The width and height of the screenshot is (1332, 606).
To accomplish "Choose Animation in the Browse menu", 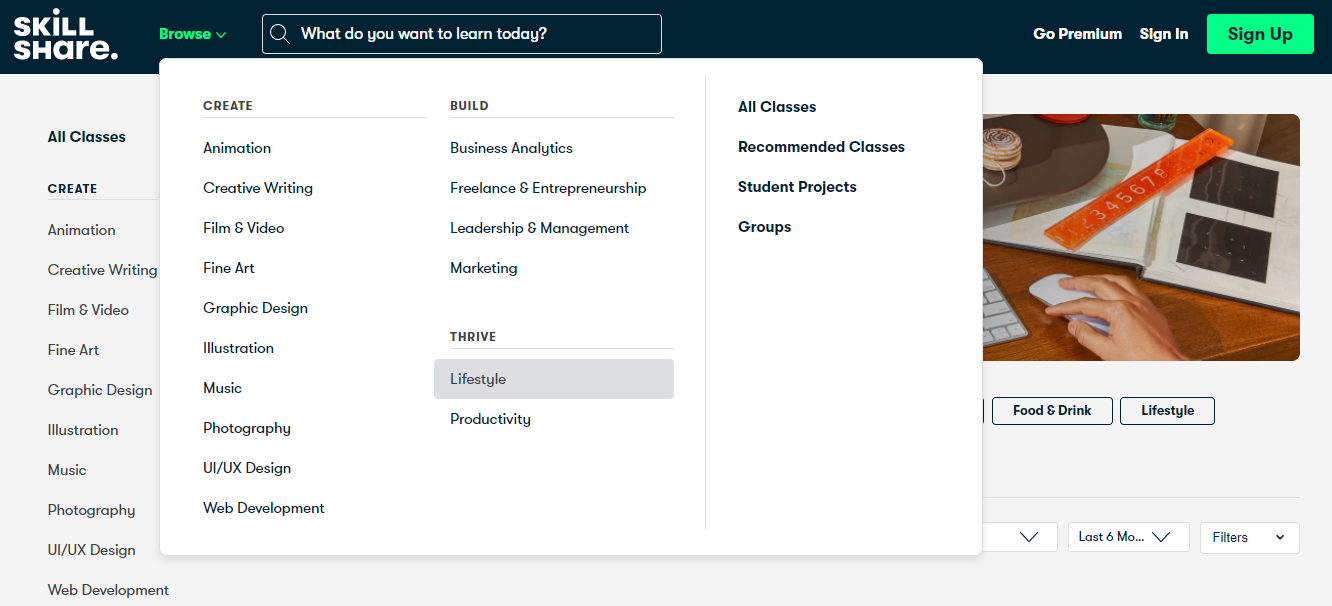I will coord(237,148).
